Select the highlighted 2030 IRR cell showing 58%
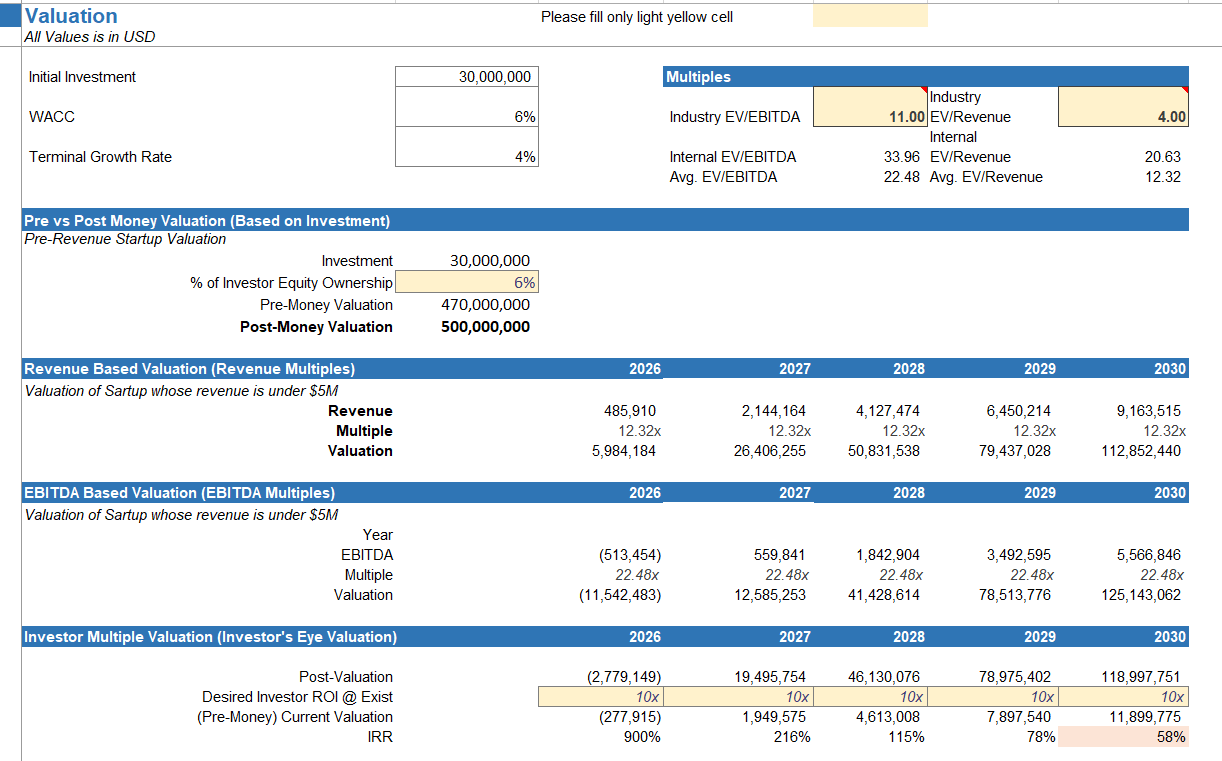The height and width of the screenshot is (761, 1222). 1123,736
